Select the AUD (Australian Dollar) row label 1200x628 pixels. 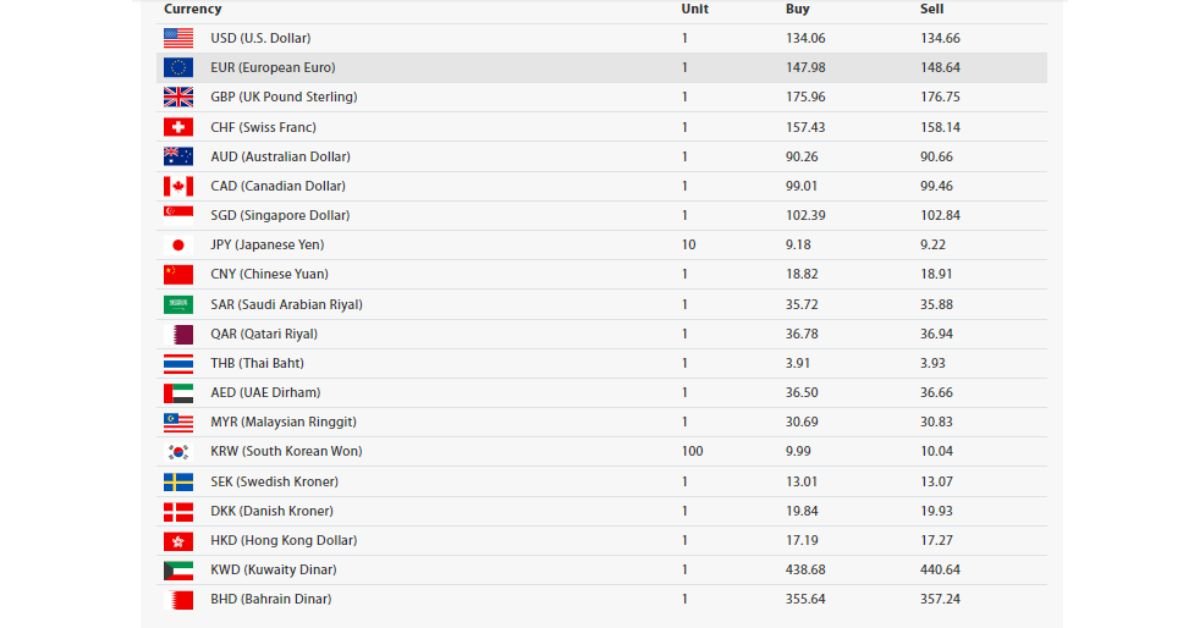click(x=281, y=157)
